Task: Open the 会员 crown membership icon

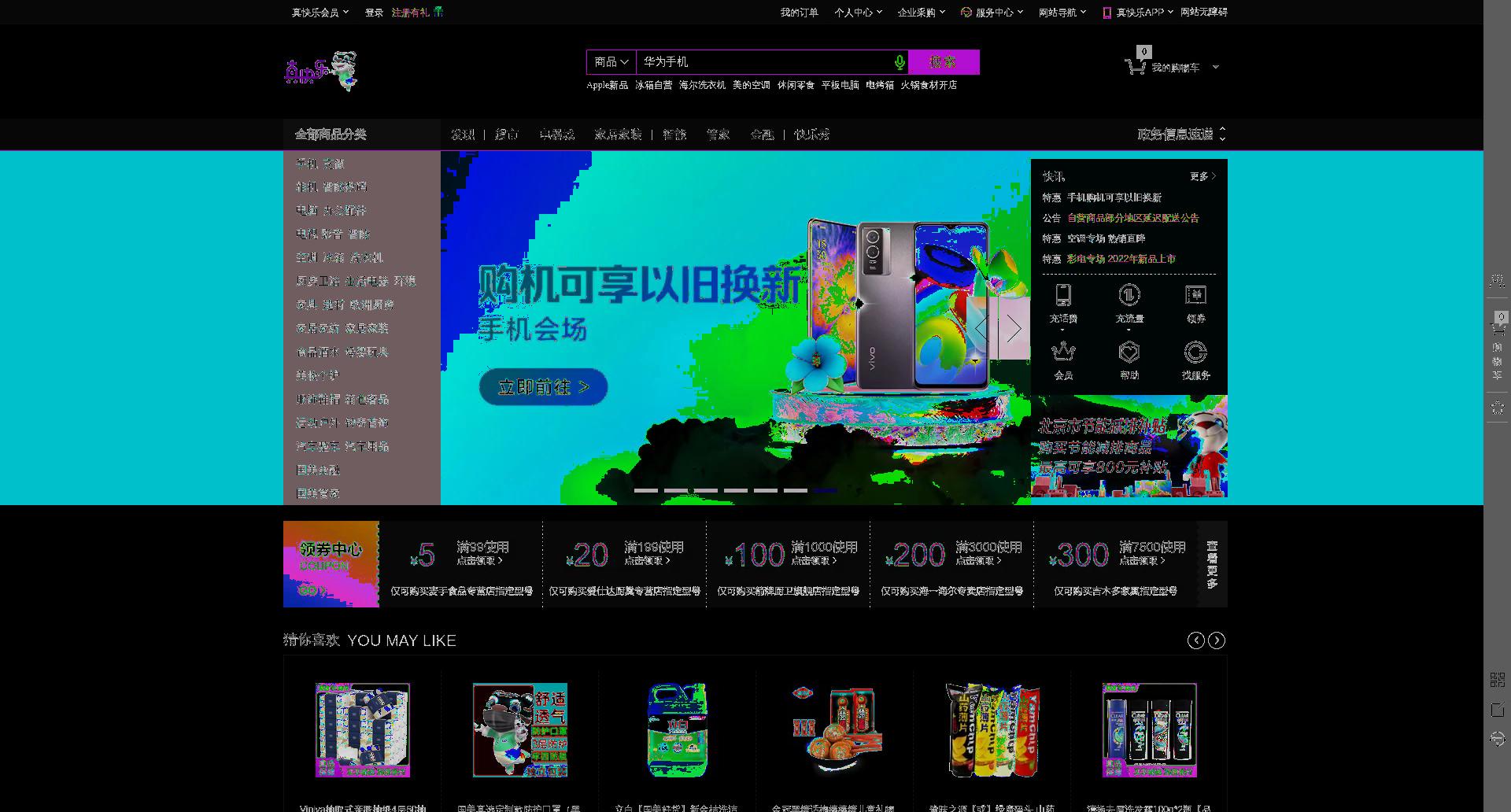Action: click(1063, 352)
